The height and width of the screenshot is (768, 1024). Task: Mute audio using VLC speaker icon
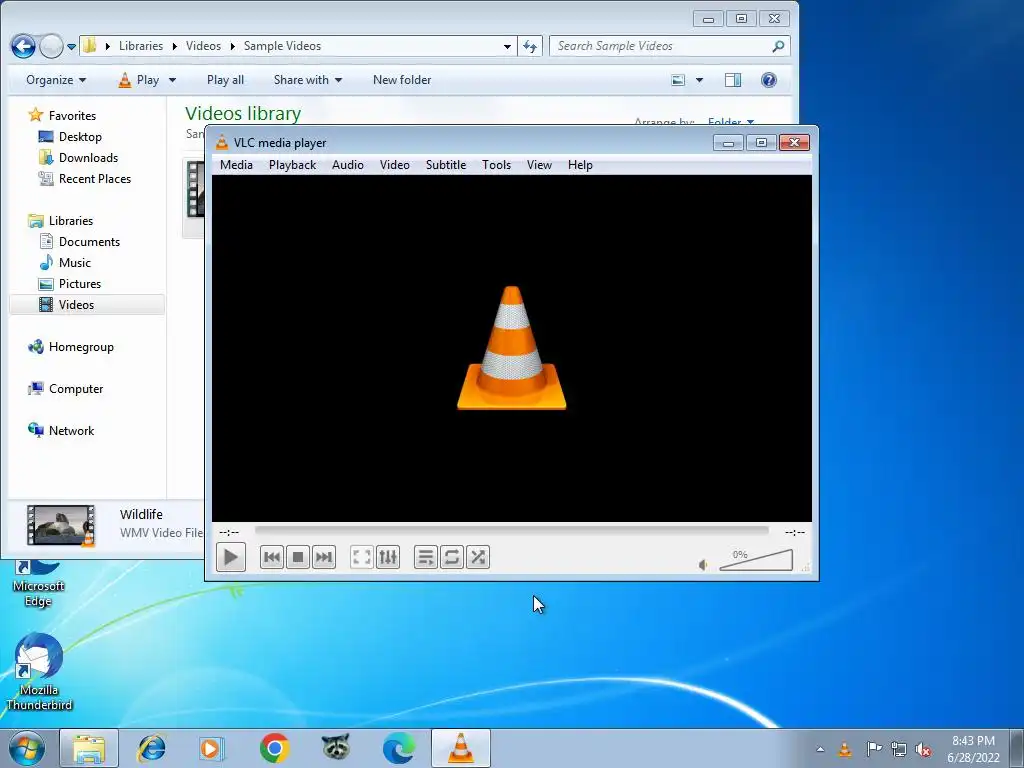click(703, 564)
